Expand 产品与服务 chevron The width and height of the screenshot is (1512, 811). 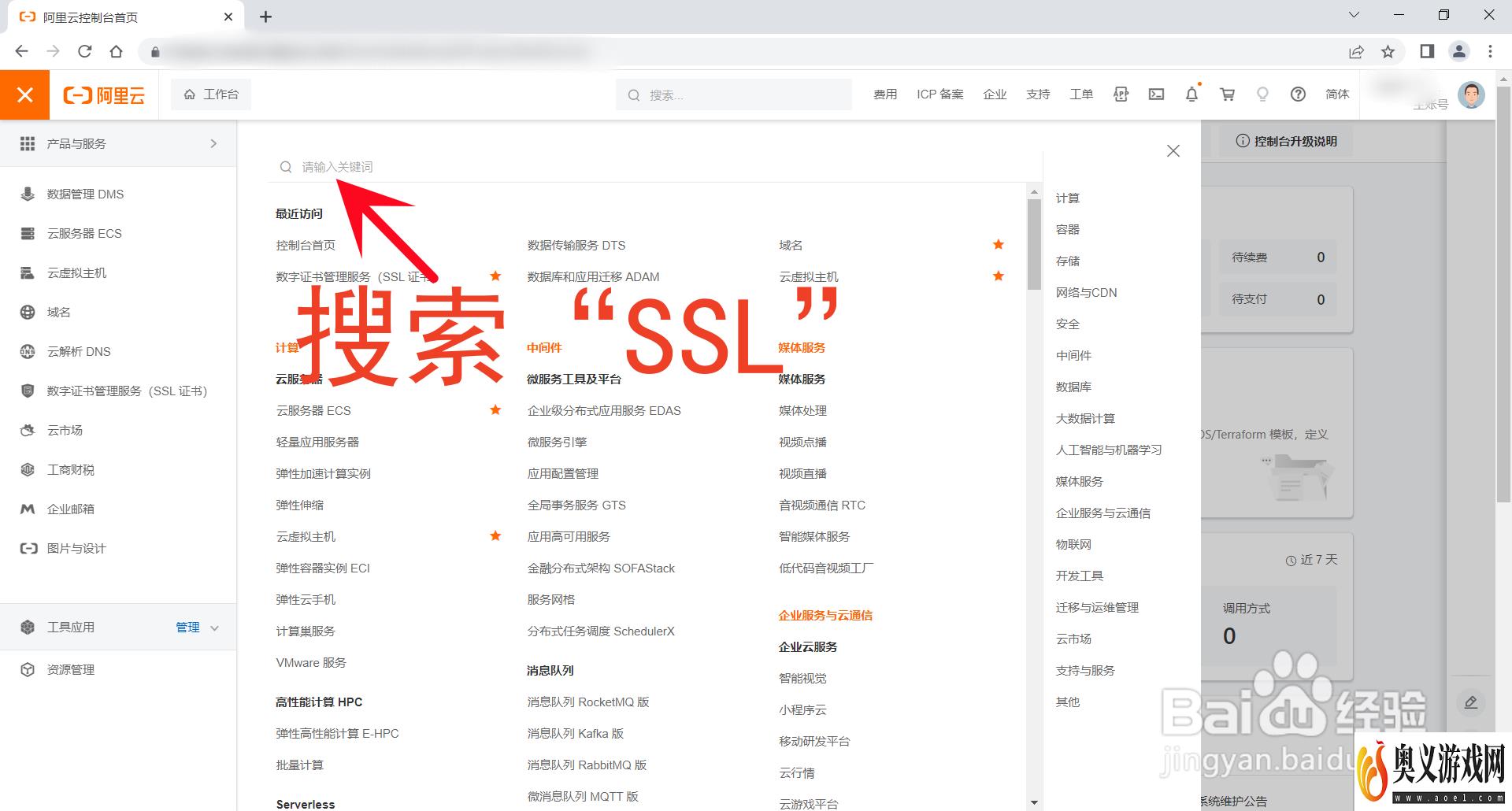213,143
